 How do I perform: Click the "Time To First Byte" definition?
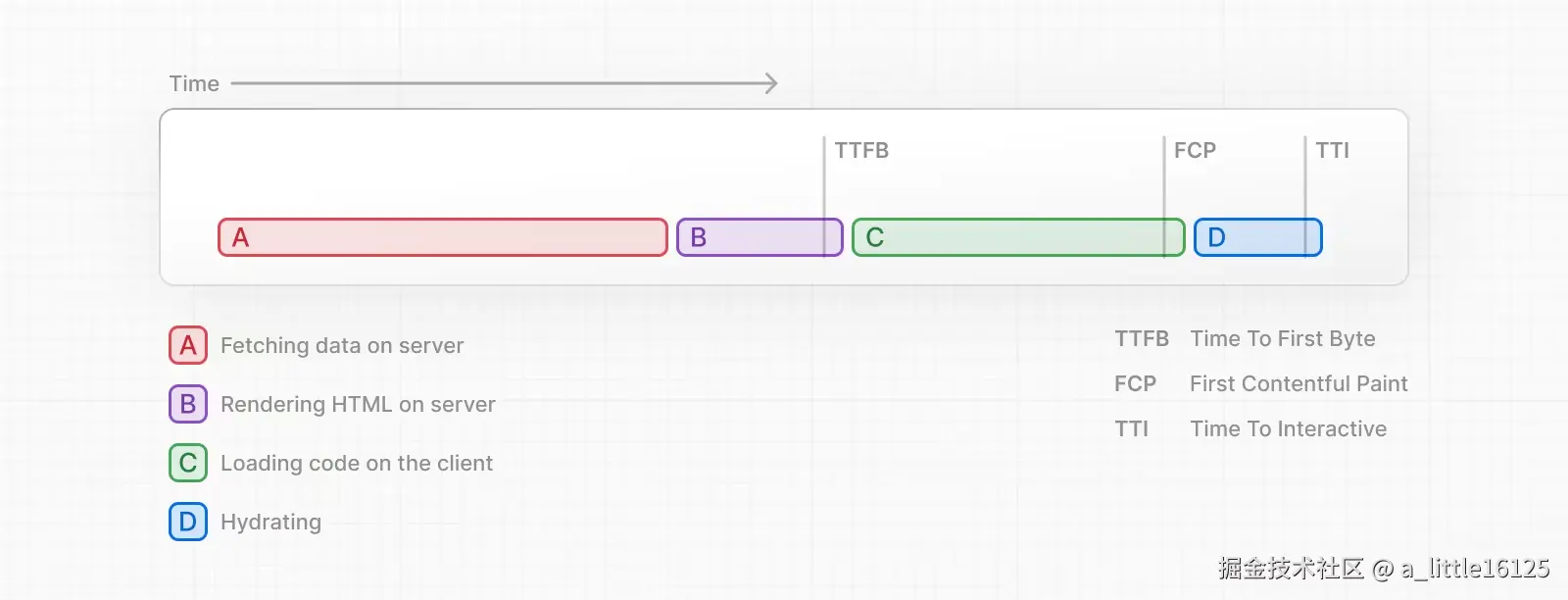tap(1283, 338)
